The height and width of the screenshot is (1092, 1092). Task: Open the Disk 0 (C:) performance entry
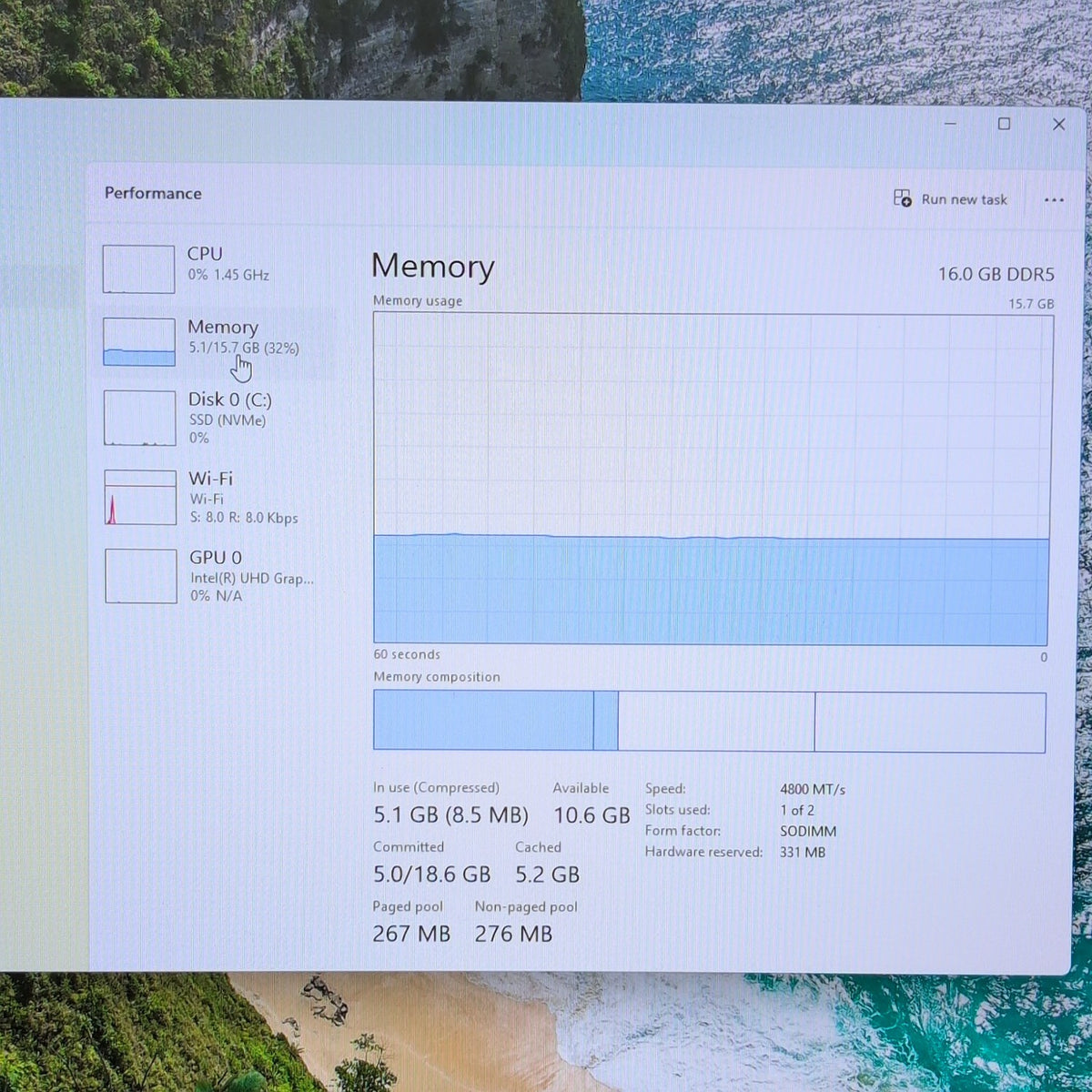coord(217,419)
